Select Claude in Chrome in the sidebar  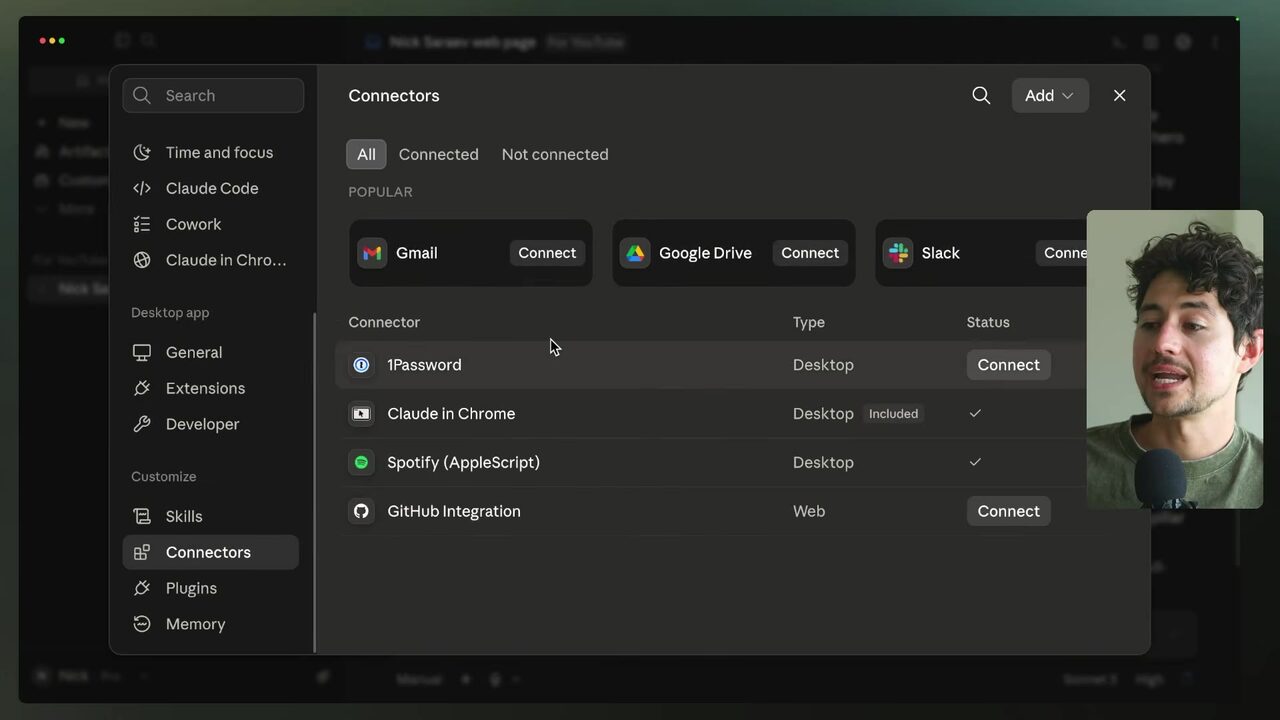(210, 260)
